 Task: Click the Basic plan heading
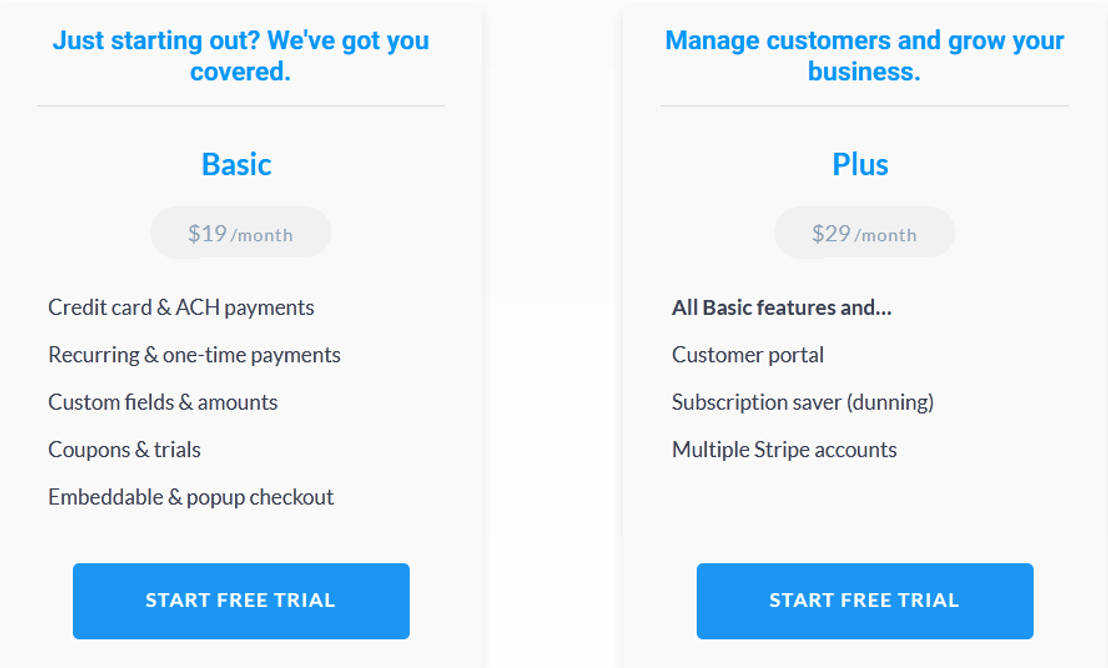point(237,164)
